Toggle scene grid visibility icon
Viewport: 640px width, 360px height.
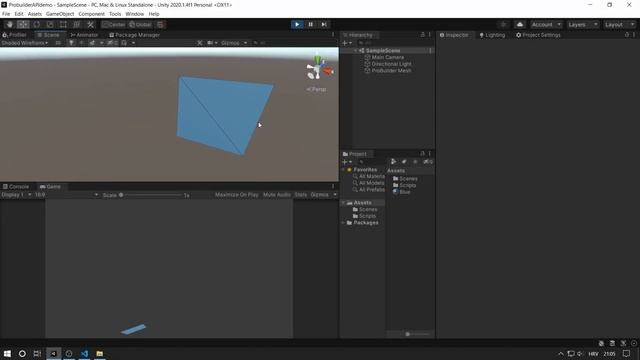pyautogui.click(x=124, y=43)
